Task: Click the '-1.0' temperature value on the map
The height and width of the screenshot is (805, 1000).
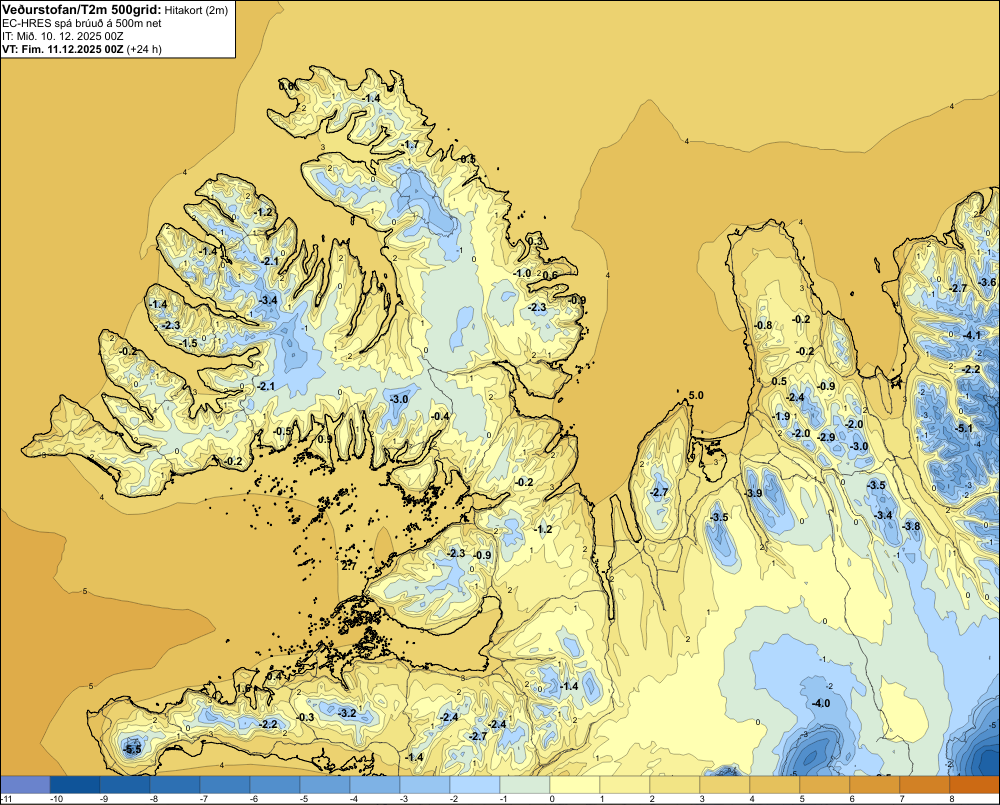Action: point(523,273)
